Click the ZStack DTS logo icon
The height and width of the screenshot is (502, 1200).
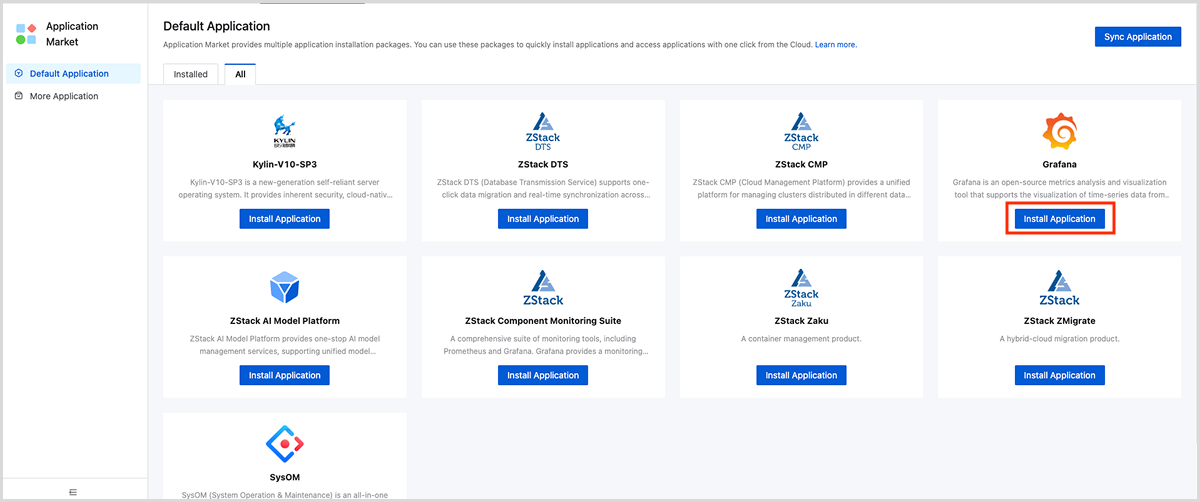click(x=542, y=131)
